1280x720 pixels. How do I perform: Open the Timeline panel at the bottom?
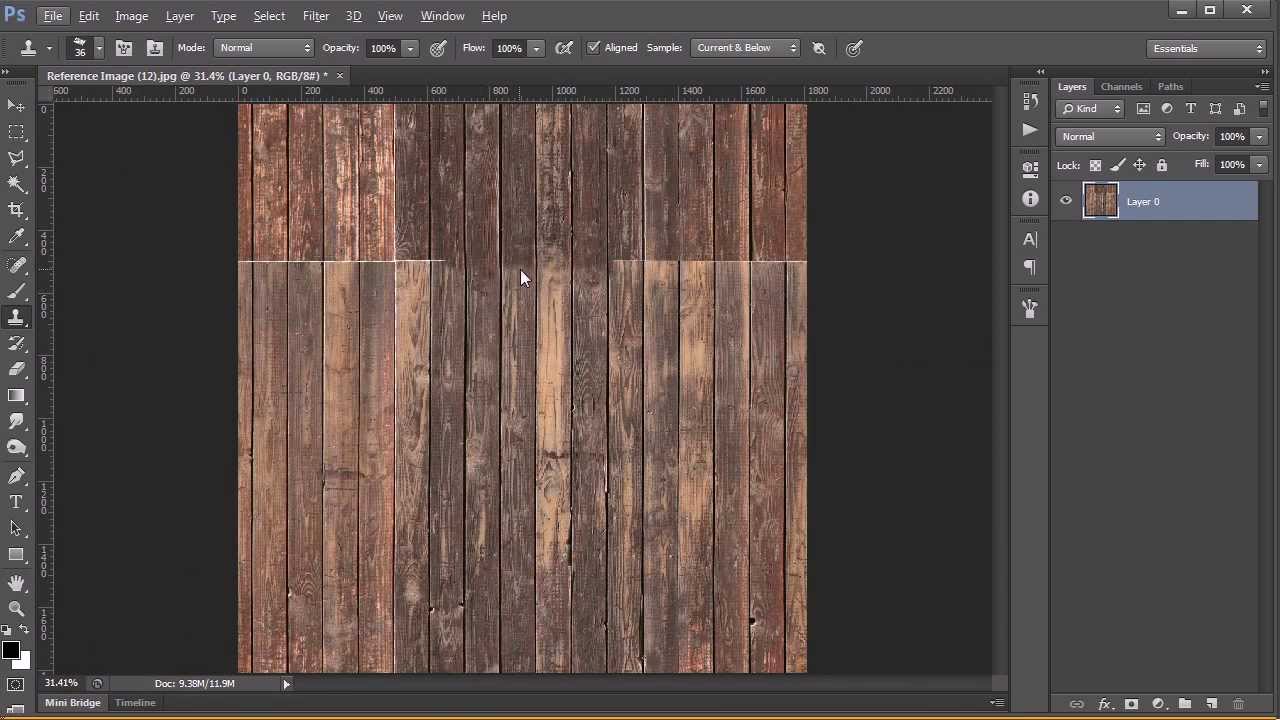[135, 702]
